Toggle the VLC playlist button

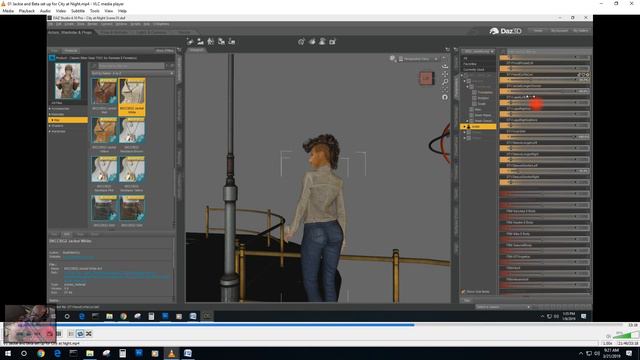(71, 334)
